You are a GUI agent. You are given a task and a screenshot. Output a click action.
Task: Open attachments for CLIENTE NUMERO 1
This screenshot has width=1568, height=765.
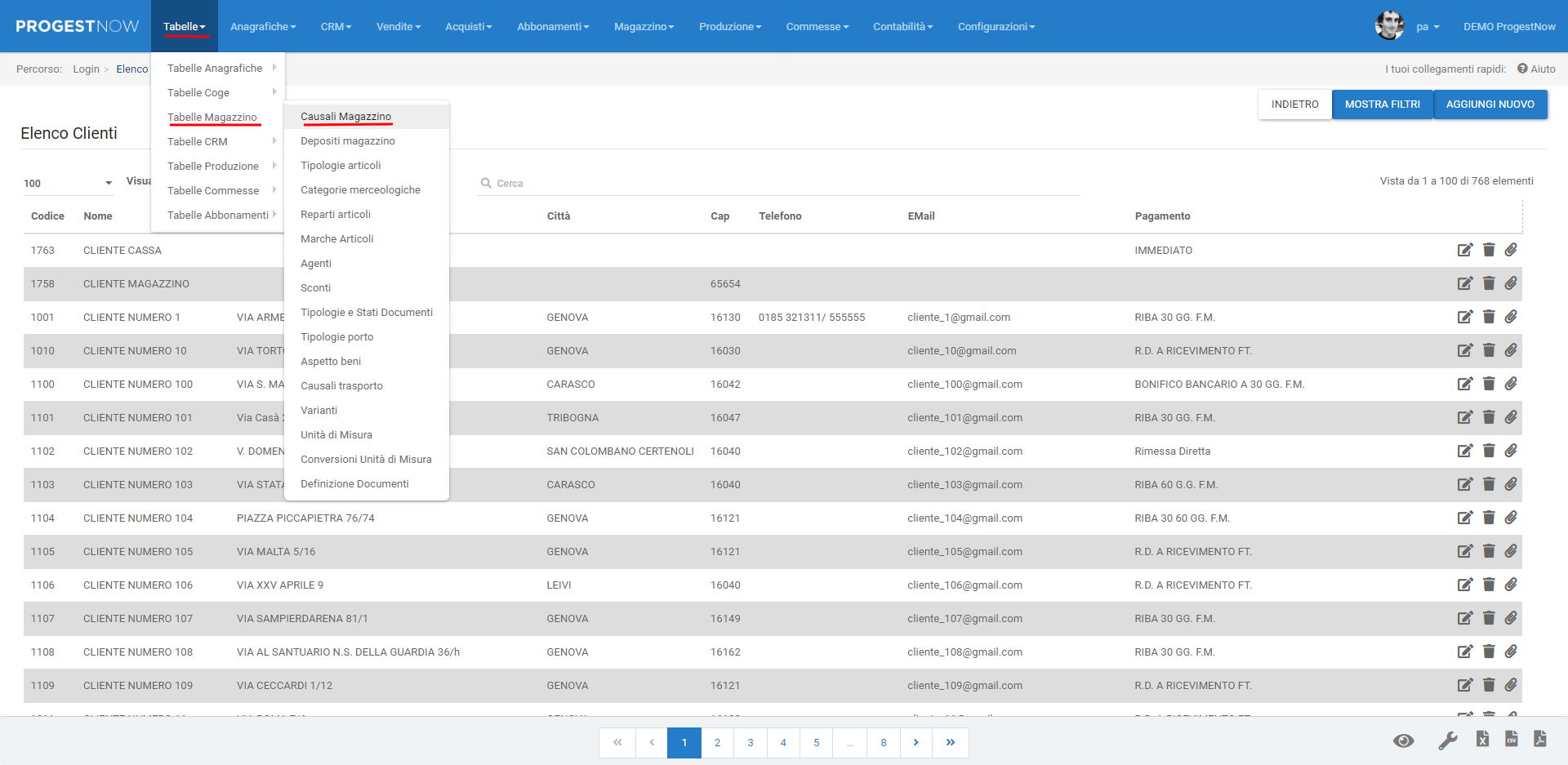point(1511,317)
